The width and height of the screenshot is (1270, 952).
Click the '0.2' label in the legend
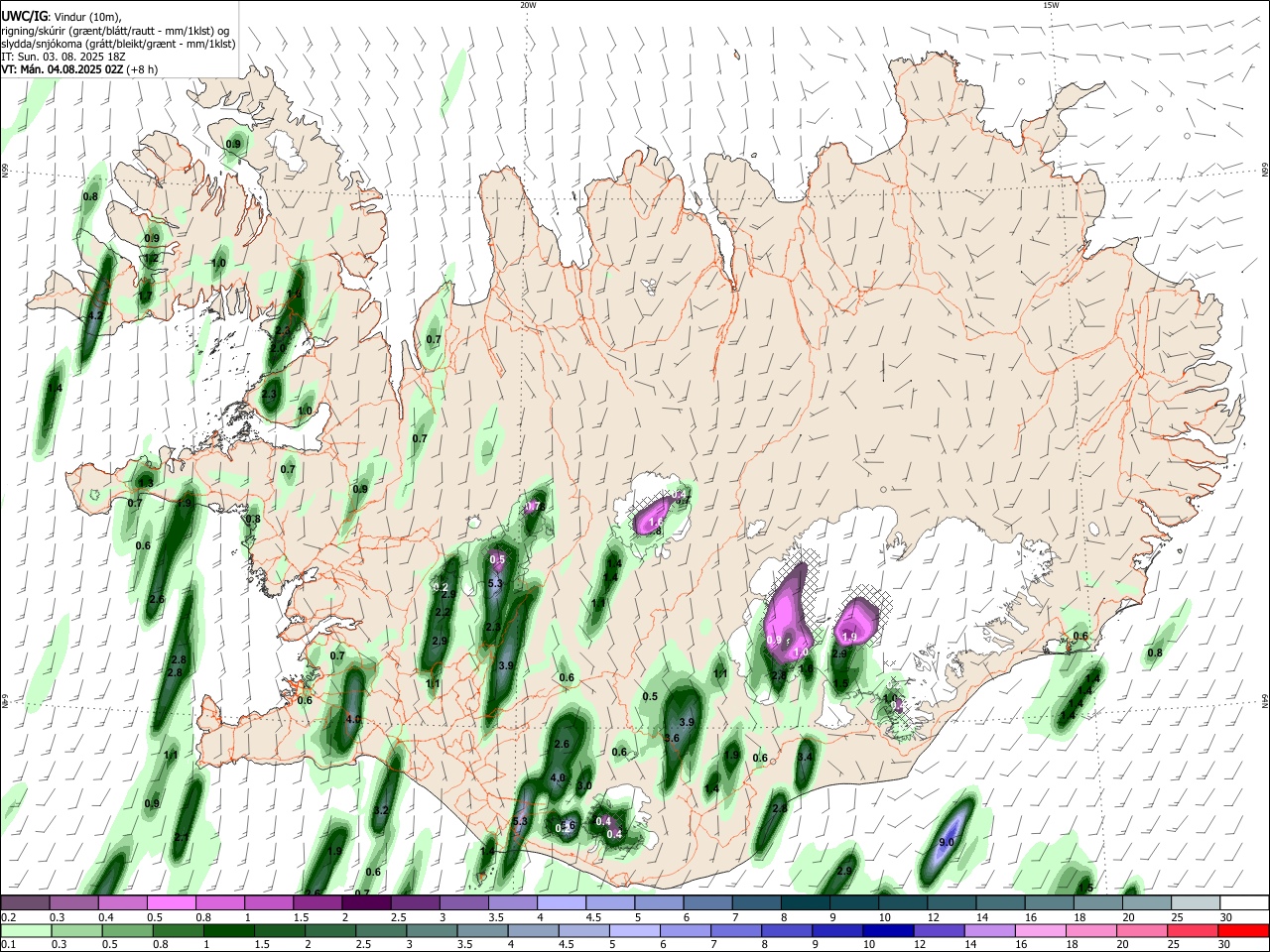8,917
